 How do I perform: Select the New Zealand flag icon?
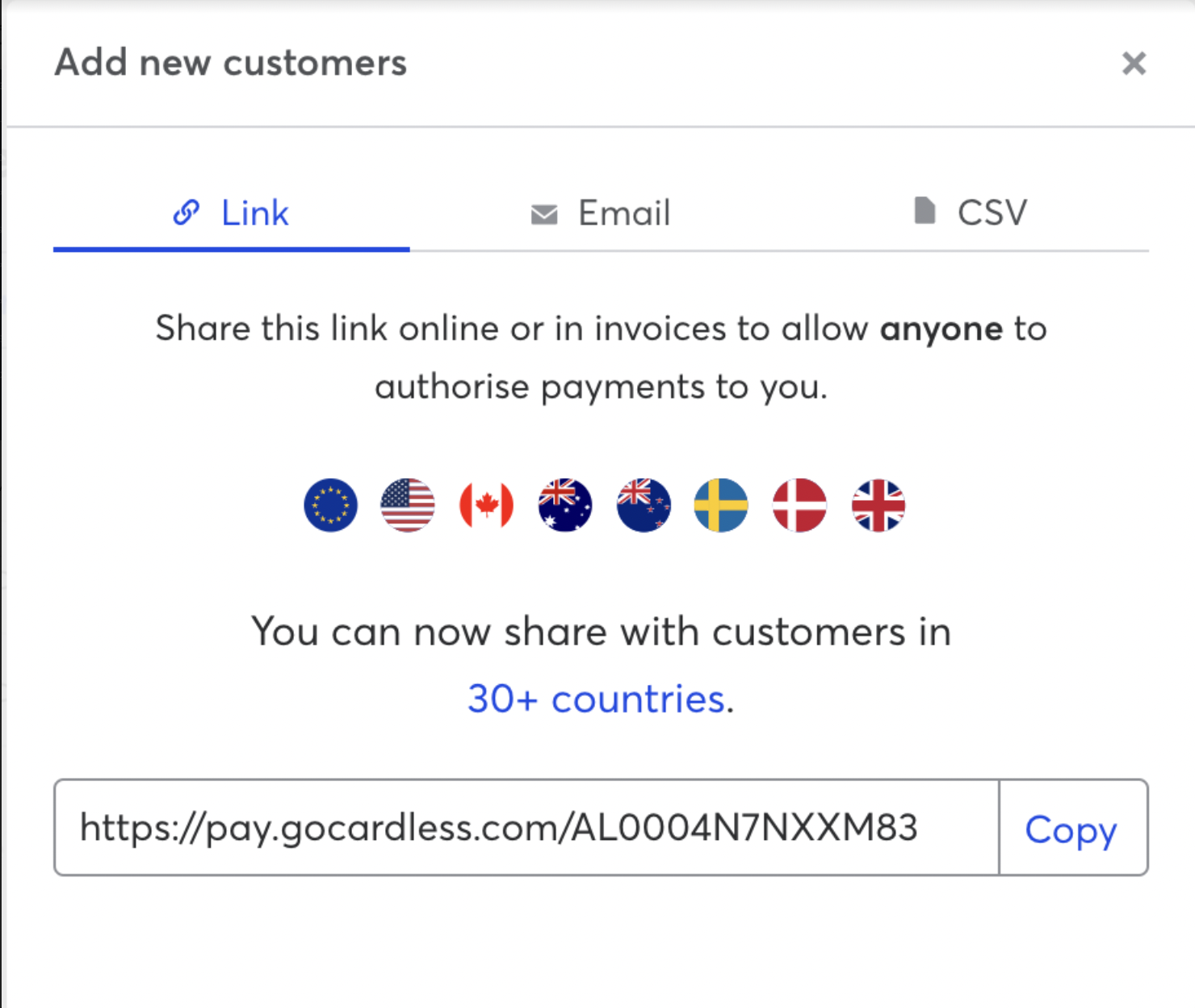tap(644, 506)
